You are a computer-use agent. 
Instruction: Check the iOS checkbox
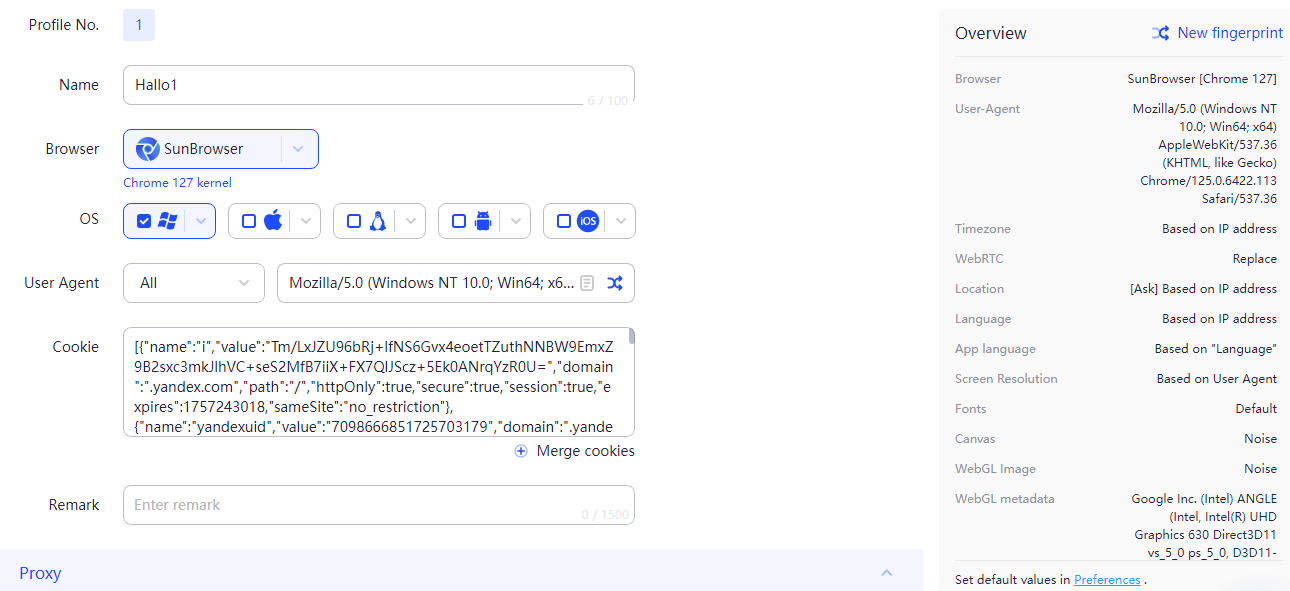pyautogui.click(x=564, y=221)
